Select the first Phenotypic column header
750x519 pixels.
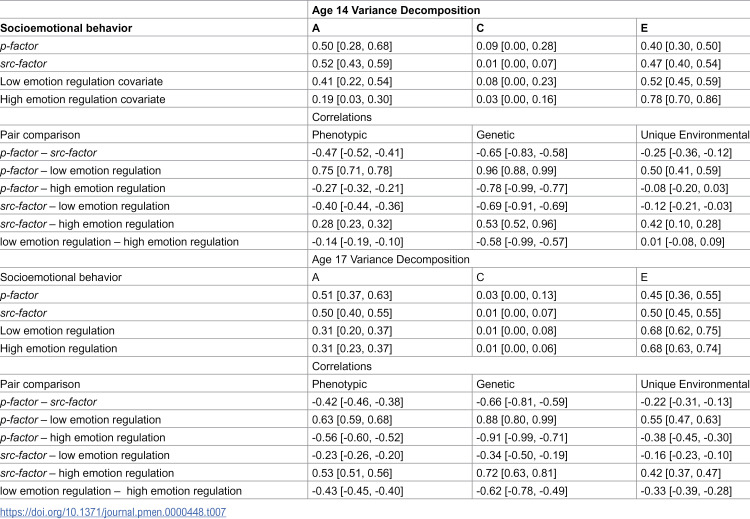click(339, 135)
